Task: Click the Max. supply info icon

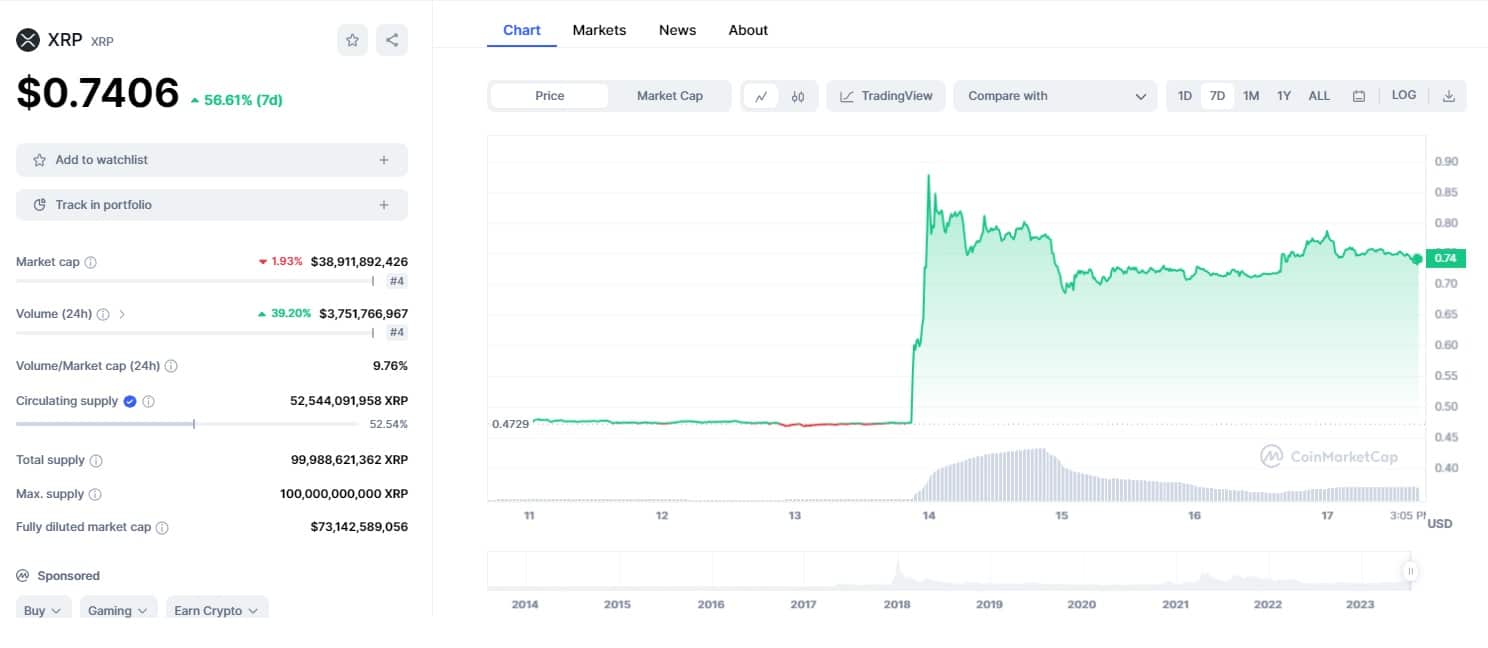Action: coord(95,494)
